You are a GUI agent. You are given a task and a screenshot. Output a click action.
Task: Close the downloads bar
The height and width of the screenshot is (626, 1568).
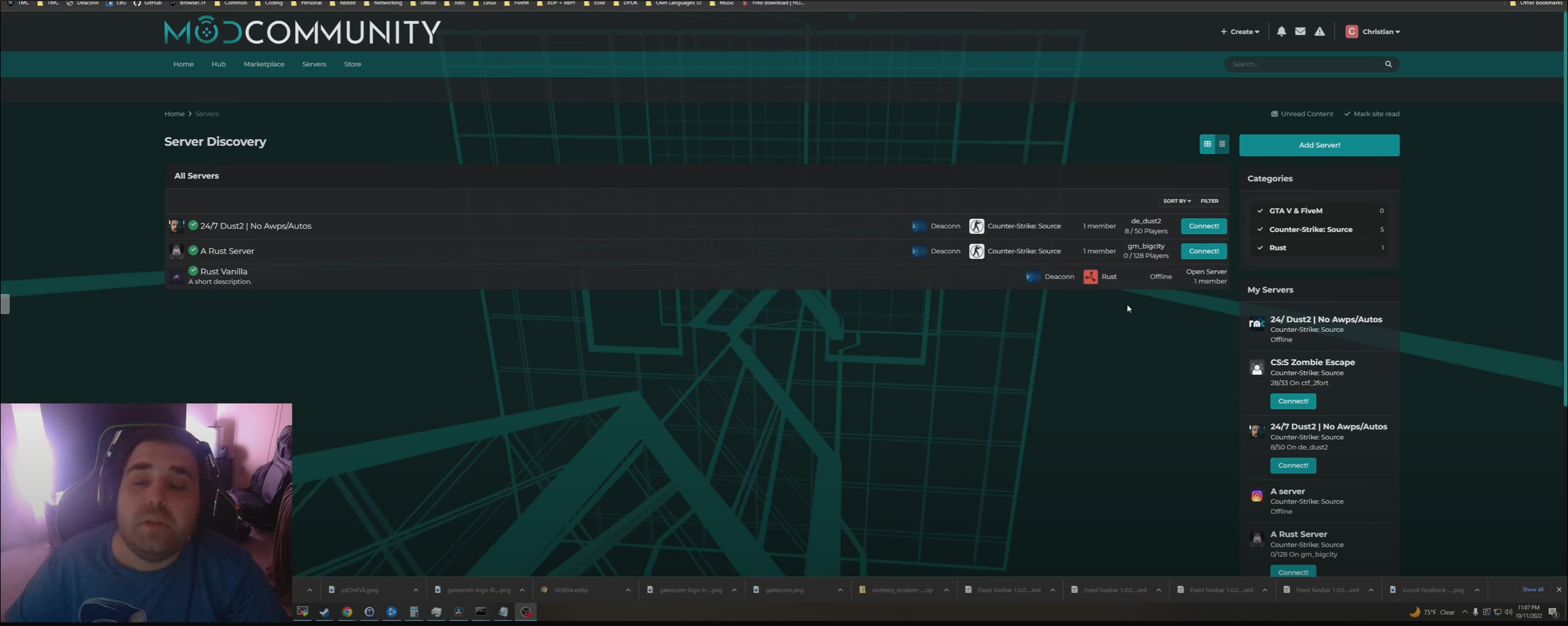tap(1558, 589)
